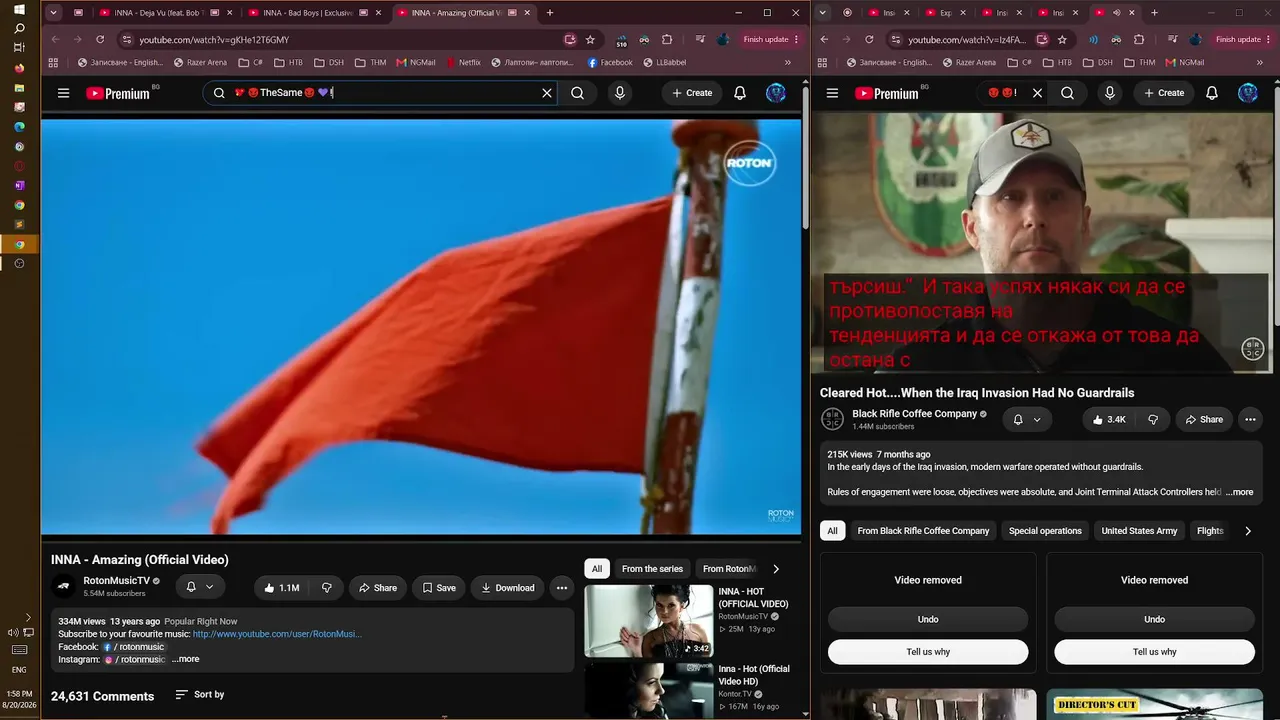This screenshot has width=1280, height=720.
Task: Open notifications bell in left YouTube header
Action: pos(740,93)
